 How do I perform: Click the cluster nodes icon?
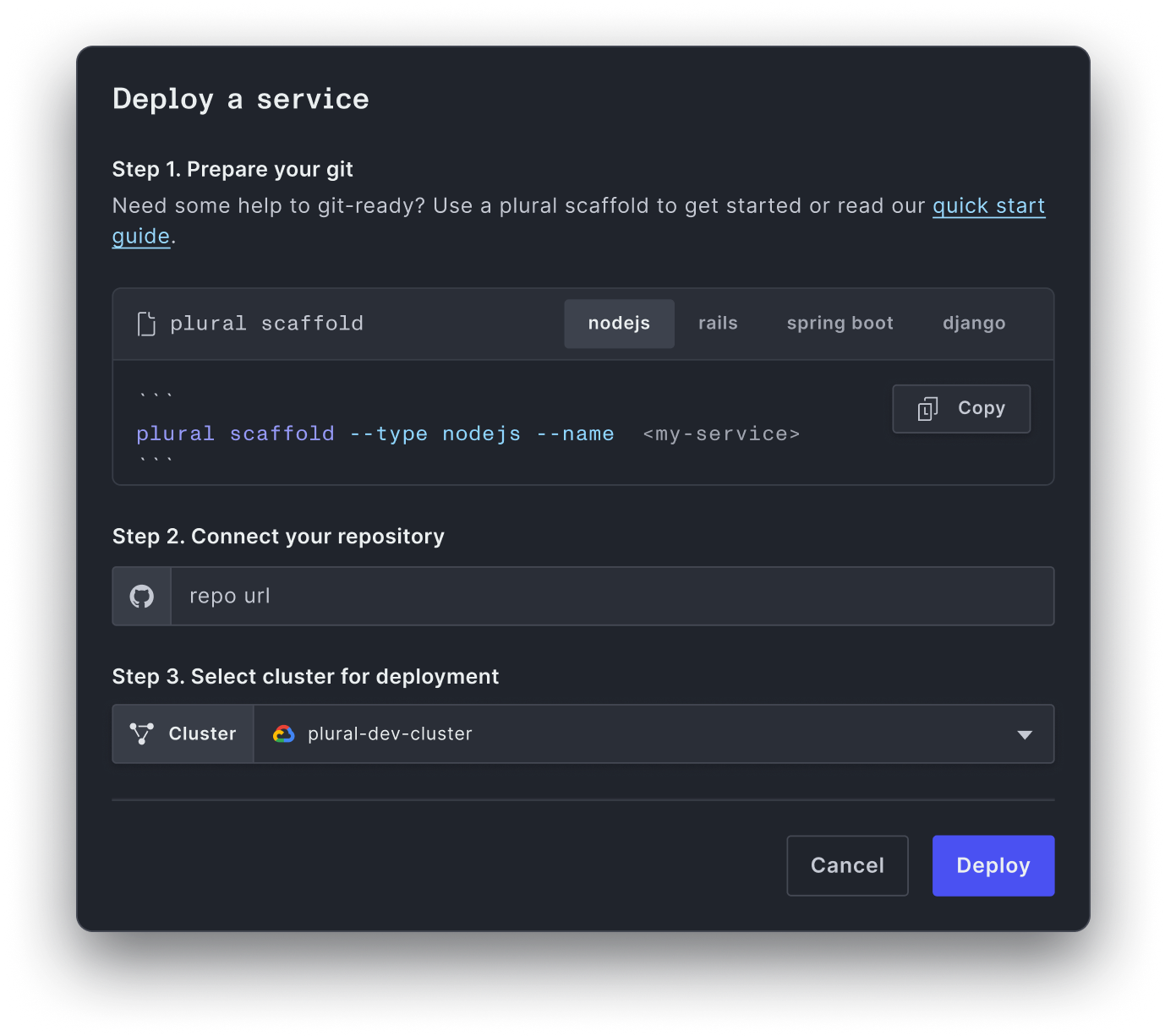(141, 733)
